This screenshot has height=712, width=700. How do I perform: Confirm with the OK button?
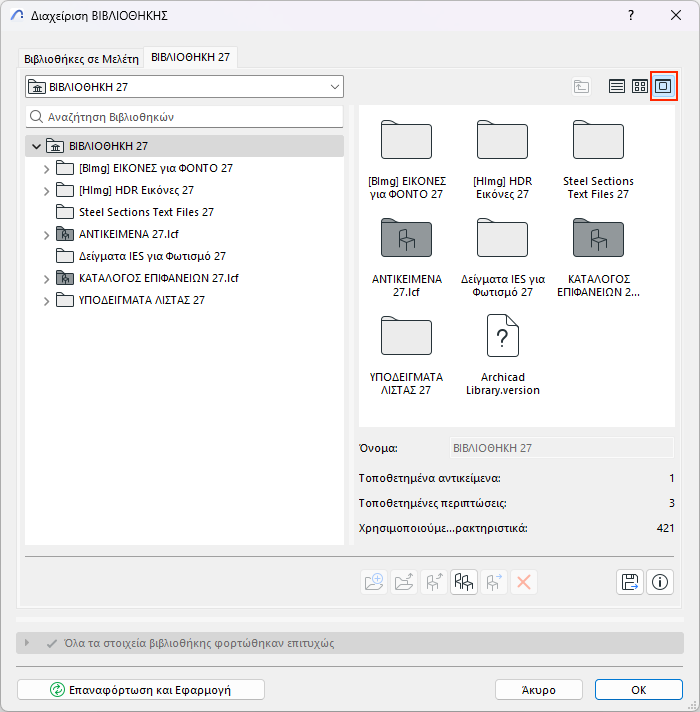tap(639, 690)
